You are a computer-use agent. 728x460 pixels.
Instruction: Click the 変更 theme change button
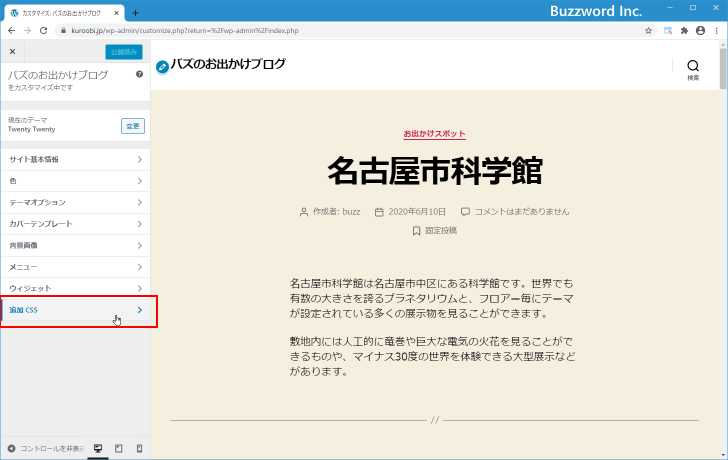(x=133, y=126)
